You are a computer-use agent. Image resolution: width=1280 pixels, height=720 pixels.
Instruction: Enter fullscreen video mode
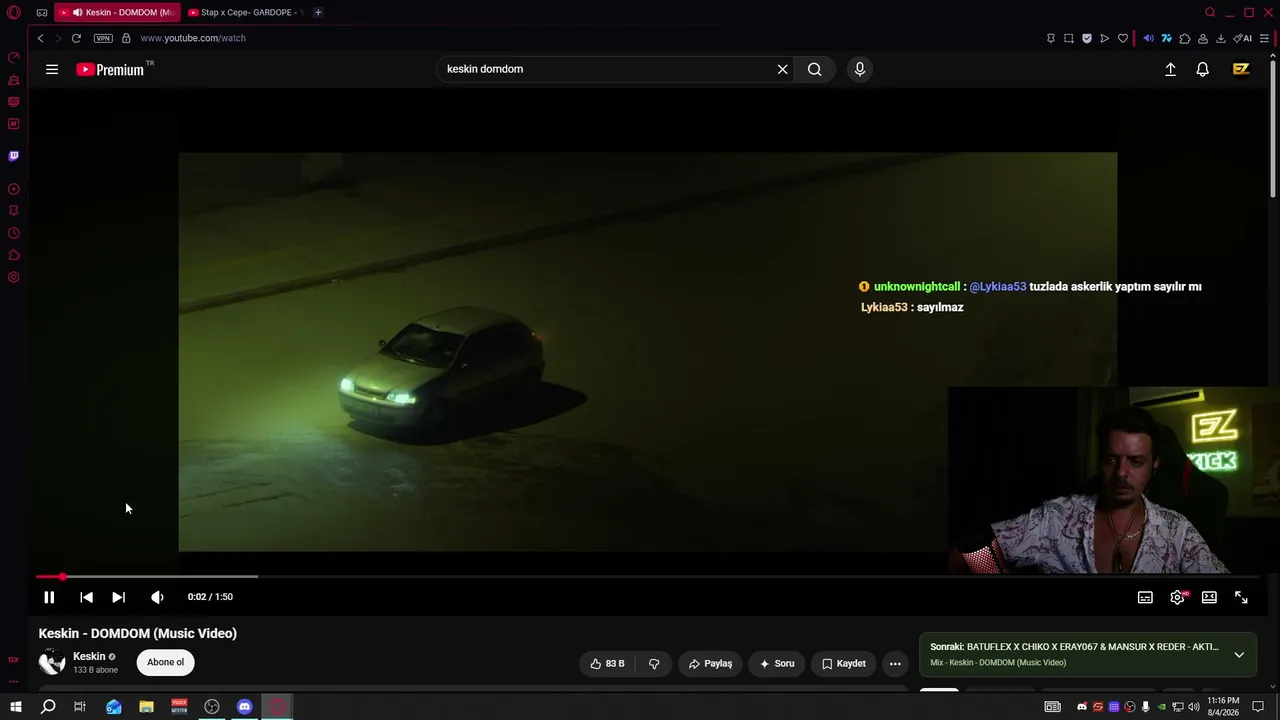click(1241, 597)
